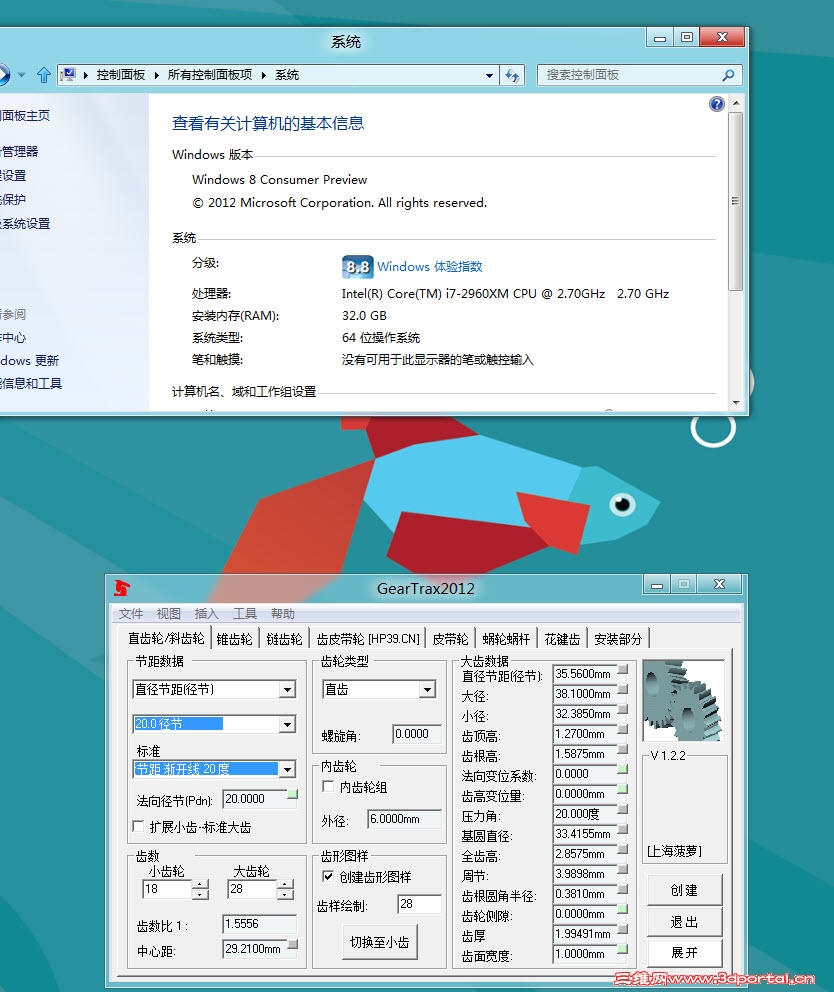Switch to 齿皮带轮 [HP39.CN] tab
This screenshot has height=992, width=834.
pyautogui.click(x=368, y=639)
